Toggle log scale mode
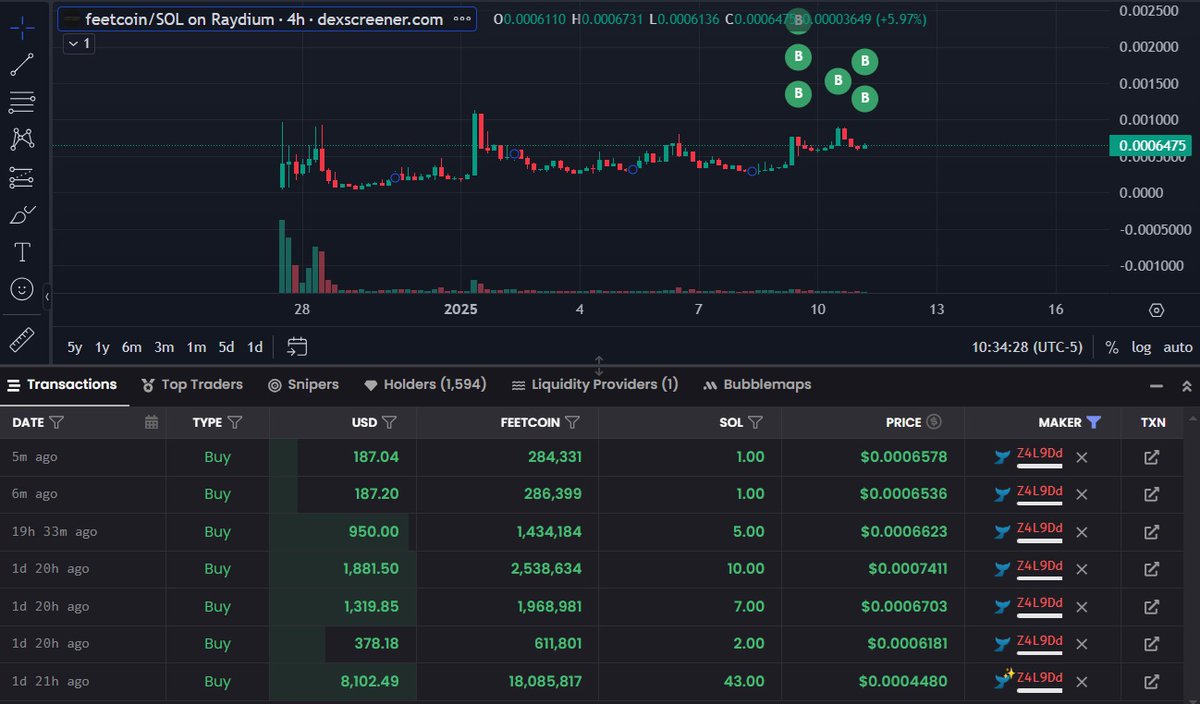Viewport: 1200px width, 704px height. [x=1141, y=347]
